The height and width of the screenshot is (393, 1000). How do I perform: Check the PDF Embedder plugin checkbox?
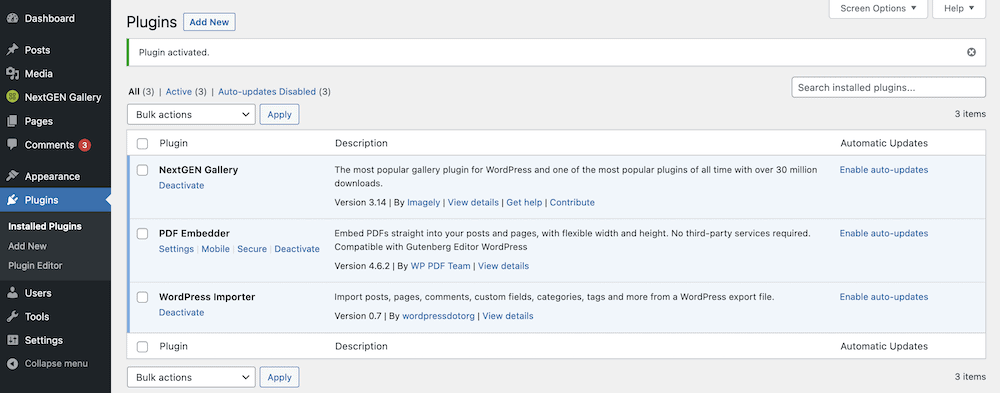[x=143, y=234]
